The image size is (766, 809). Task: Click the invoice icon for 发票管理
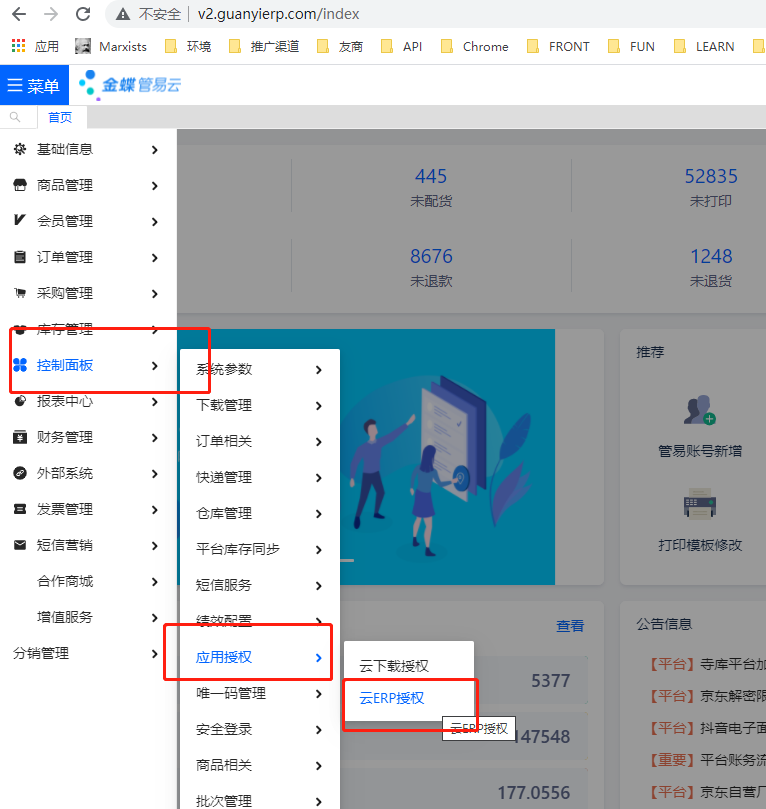(20, 509)
